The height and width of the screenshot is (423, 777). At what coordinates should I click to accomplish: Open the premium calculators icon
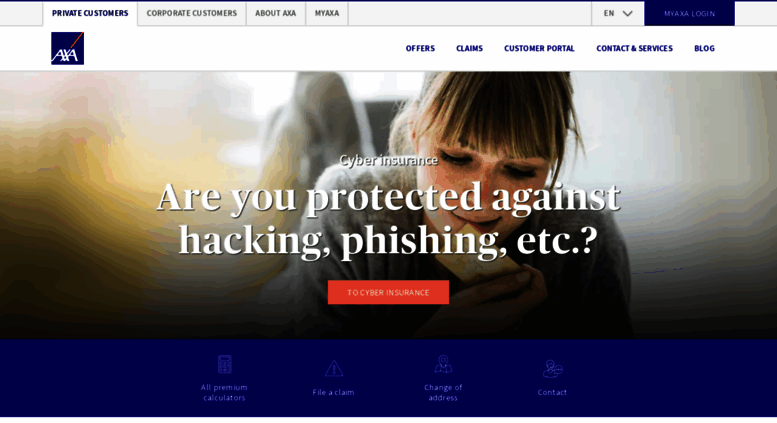tap(224, 364)
